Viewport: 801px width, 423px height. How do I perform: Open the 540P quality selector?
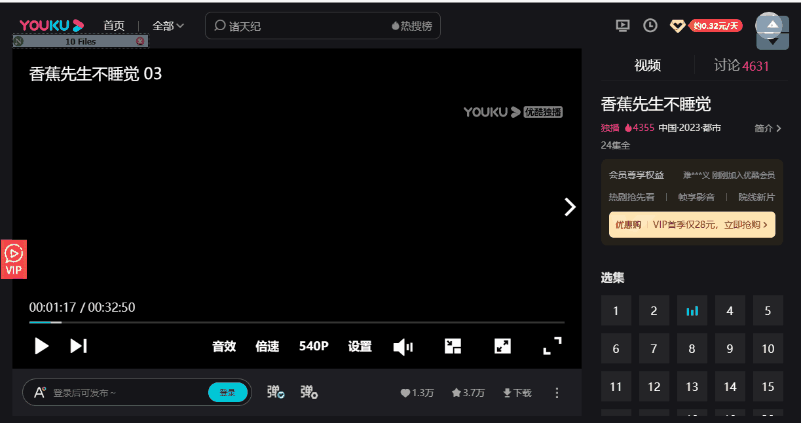pos(314,346)
